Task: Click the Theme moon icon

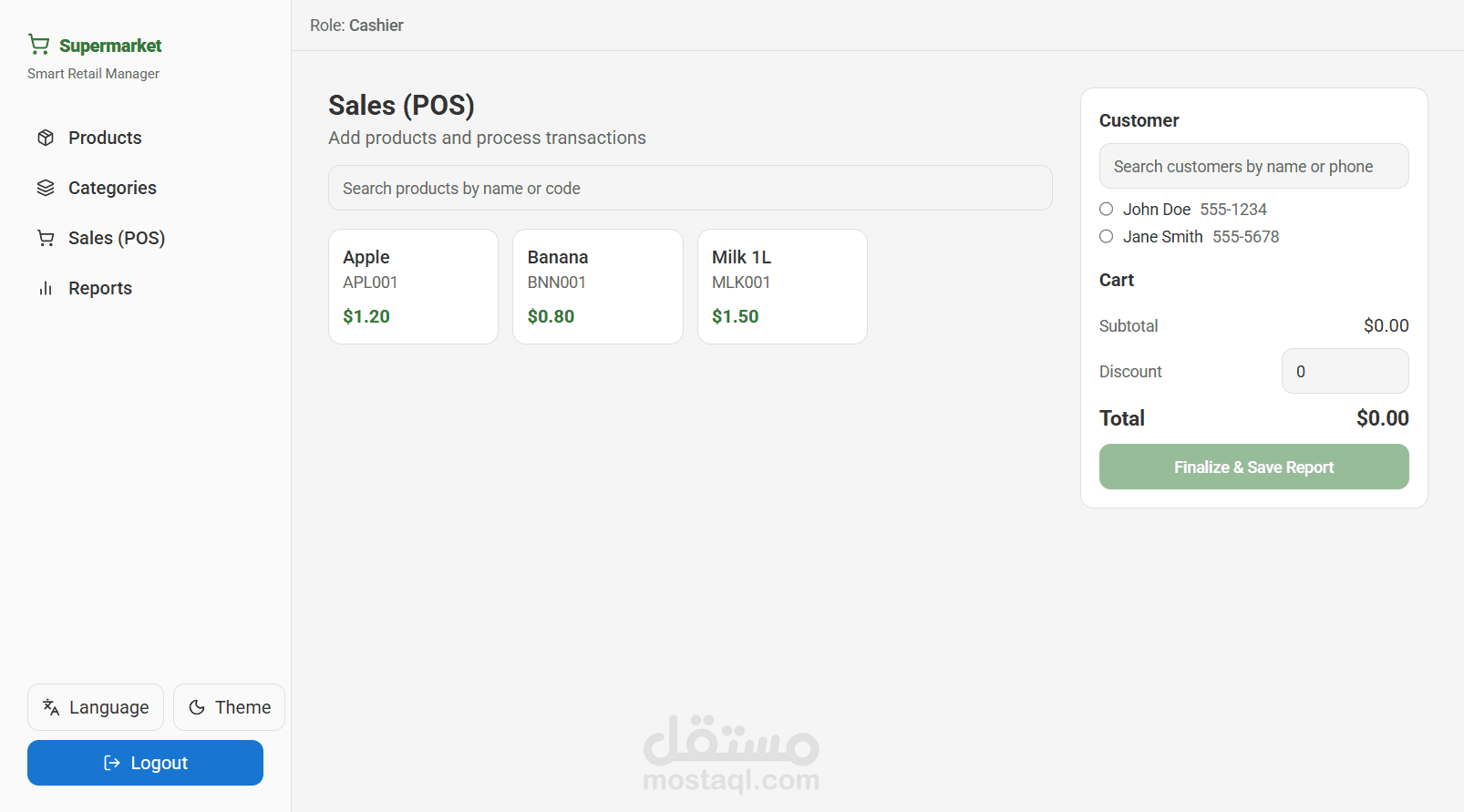Action: pyautogui.click(x=197, y=707)
